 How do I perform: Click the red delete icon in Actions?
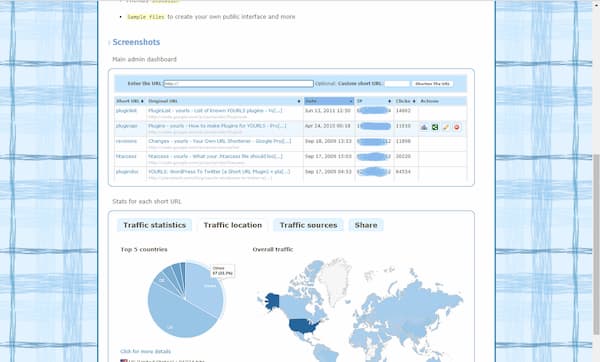pyautogui.click(x=457, y=127)
